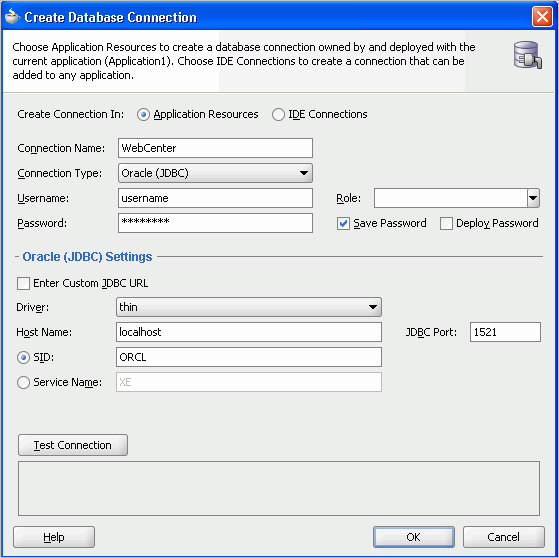Toggle the Save Password checkbox

coord(343,224)
